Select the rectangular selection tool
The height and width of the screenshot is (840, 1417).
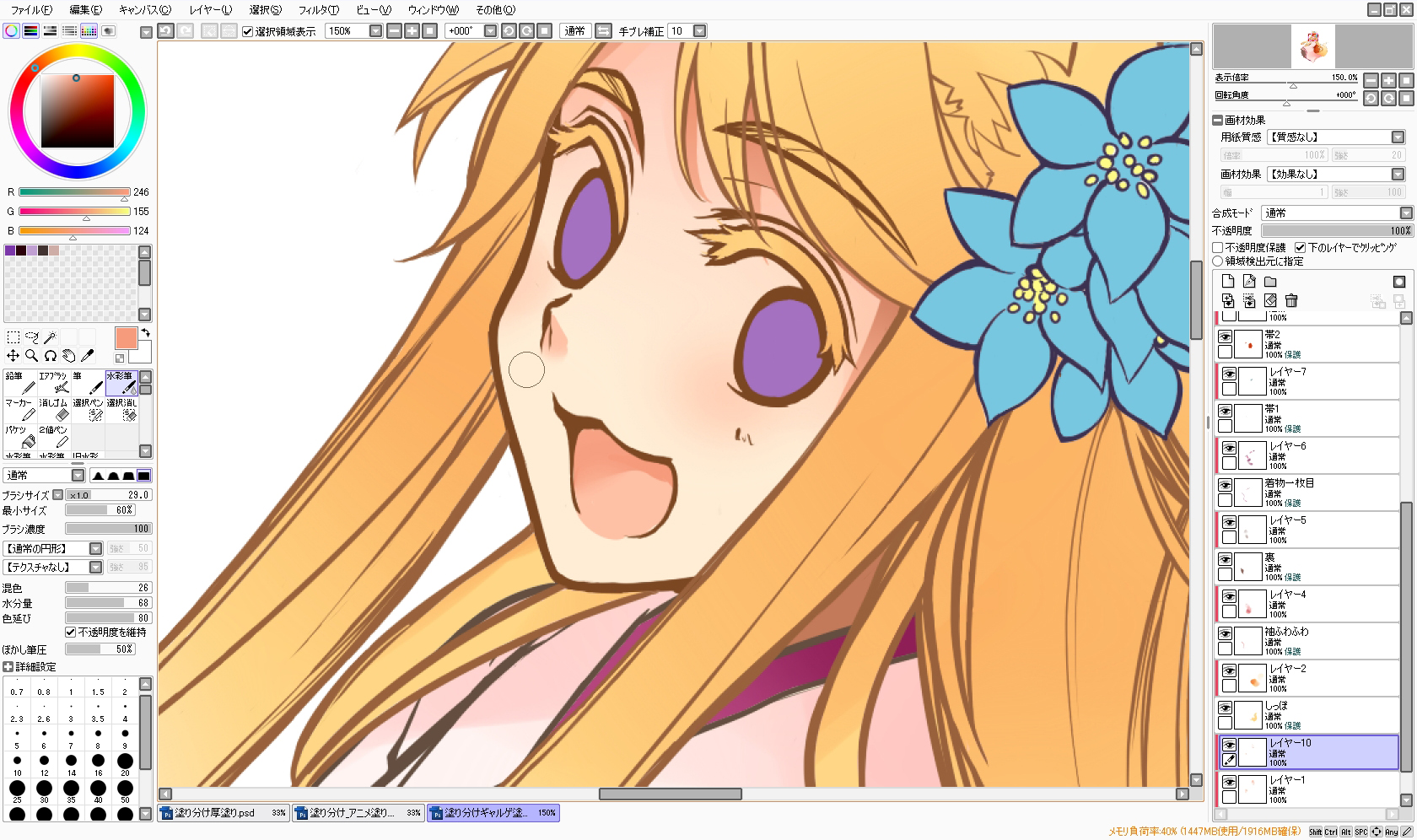pyautogui.click(x=13, y=337)
